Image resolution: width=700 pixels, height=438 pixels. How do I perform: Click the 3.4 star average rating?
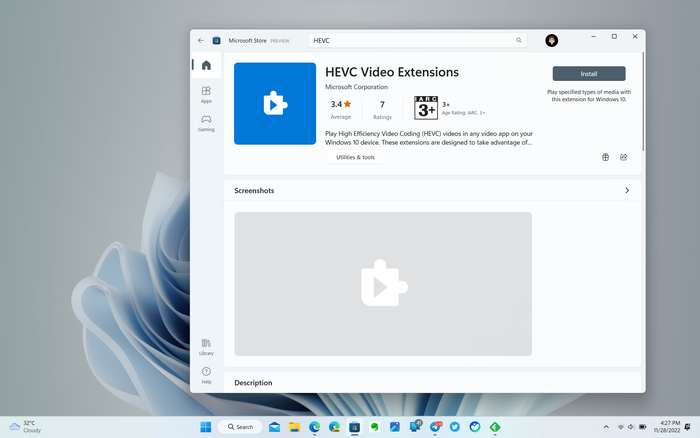pyautogui.click(x=341, y=109)
